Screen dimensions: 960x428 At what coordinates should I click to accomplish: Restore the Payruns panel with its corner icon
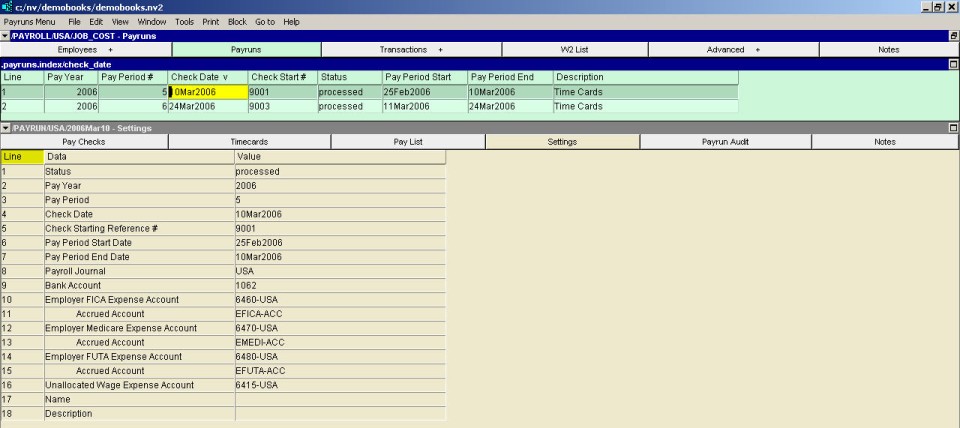click(953, 36)
